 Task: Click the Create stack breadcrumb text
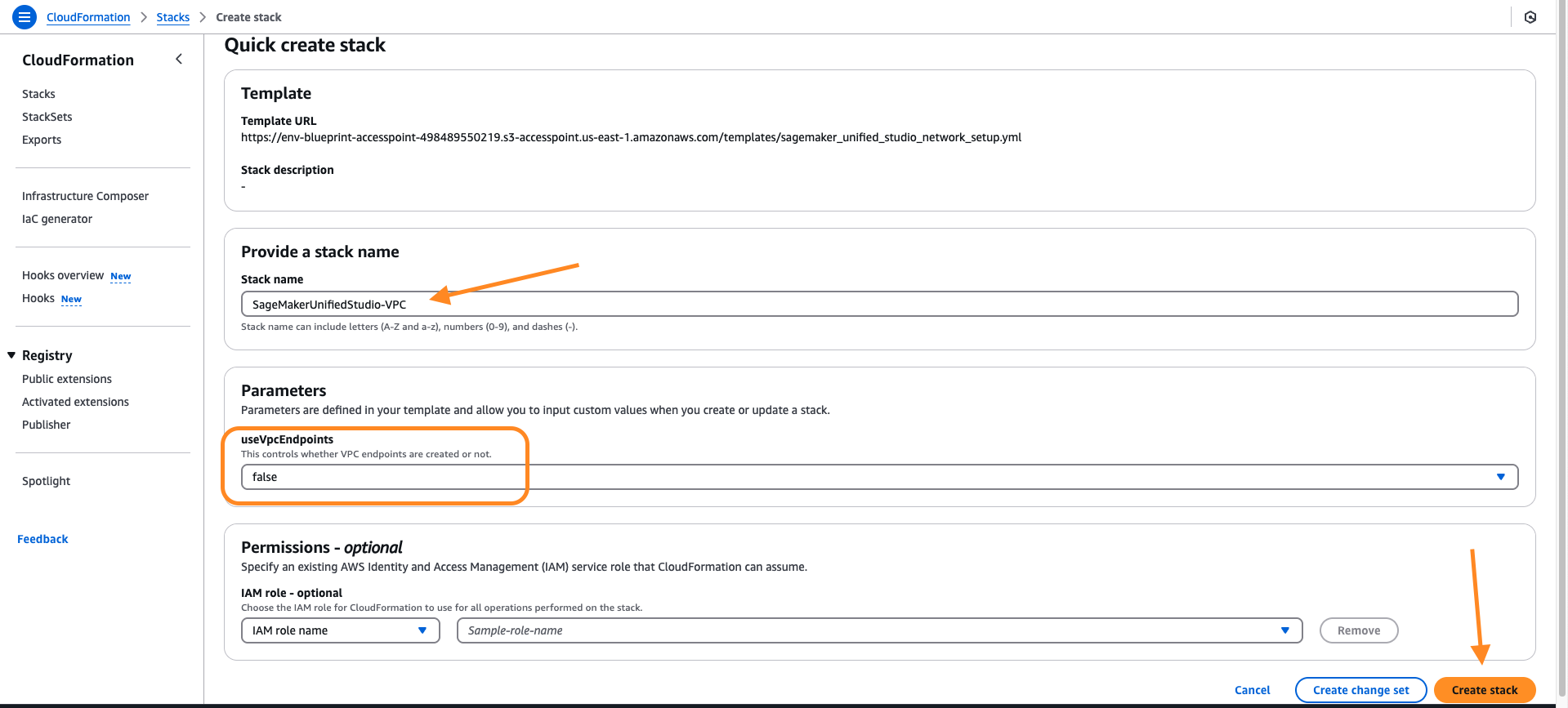(x=248, y=17)
